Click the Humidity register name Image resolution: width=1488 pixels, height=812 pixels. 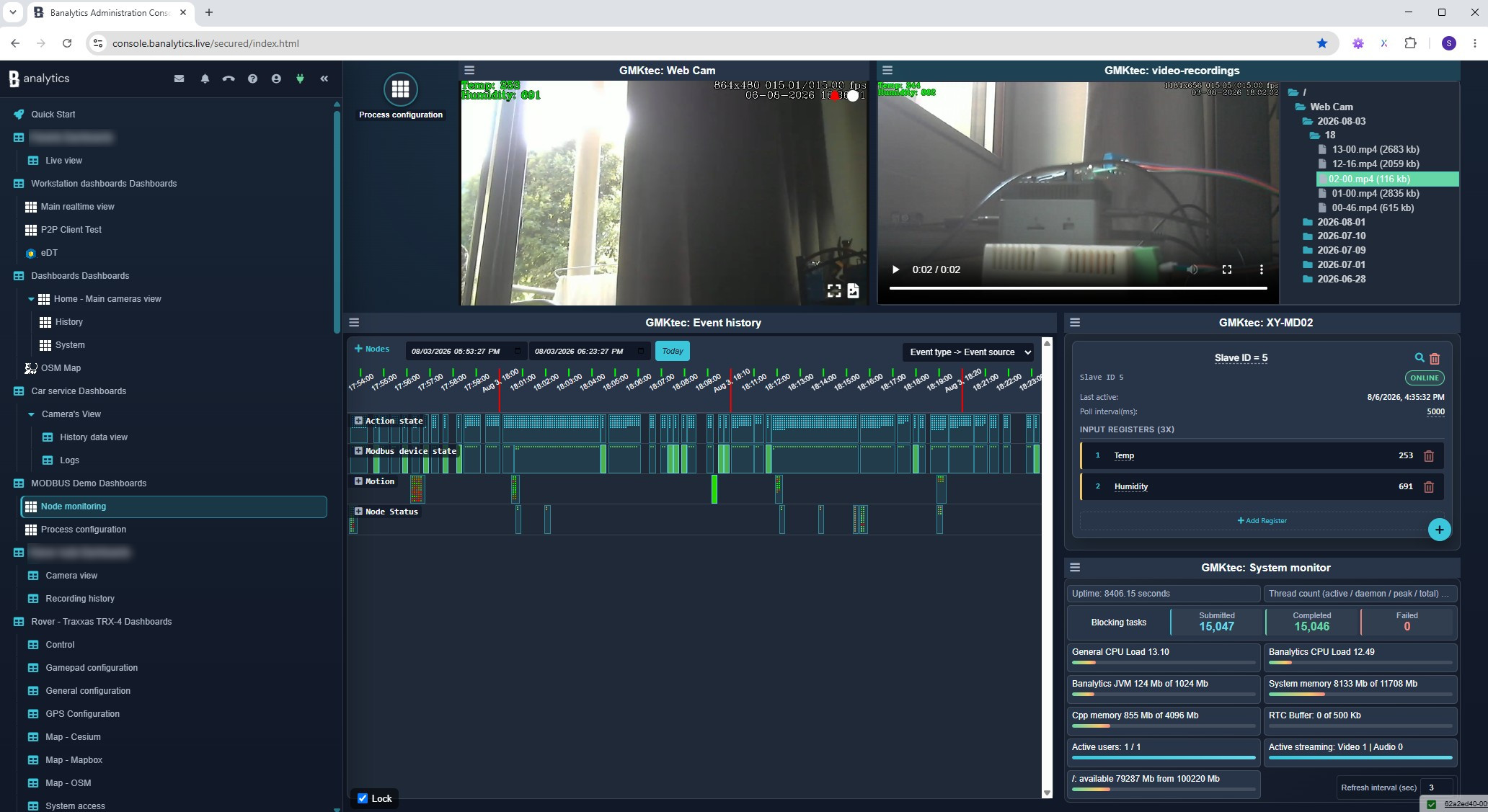pos(1131,486)
